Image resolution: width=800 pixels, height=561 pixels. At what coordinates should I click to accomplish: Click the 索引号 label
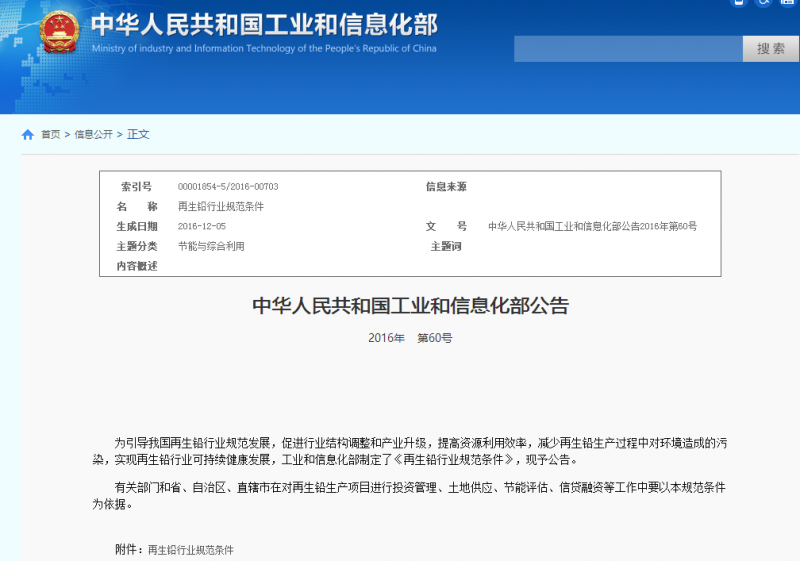(136, 187)
